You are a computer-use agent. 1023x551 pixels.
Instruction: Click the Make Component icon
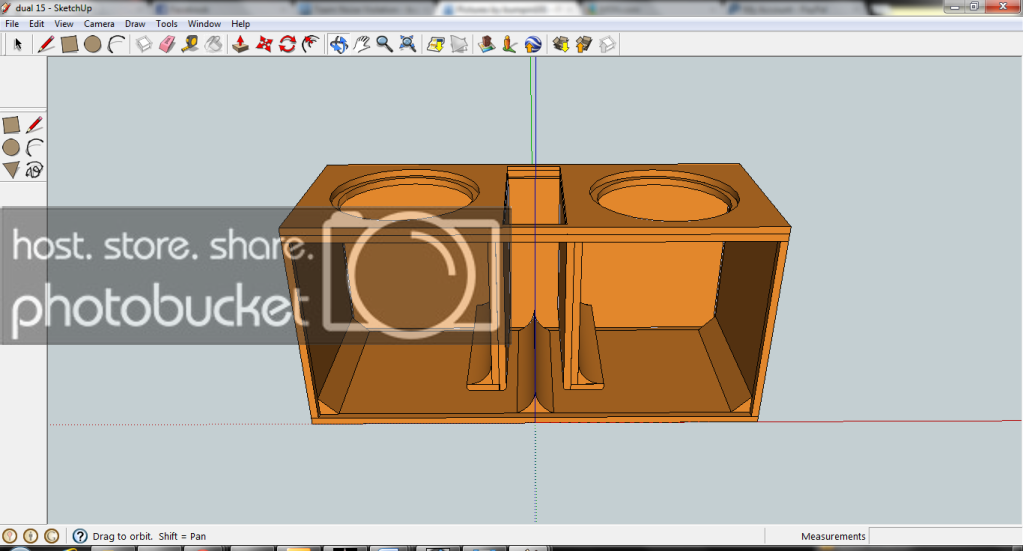(144, 44)
